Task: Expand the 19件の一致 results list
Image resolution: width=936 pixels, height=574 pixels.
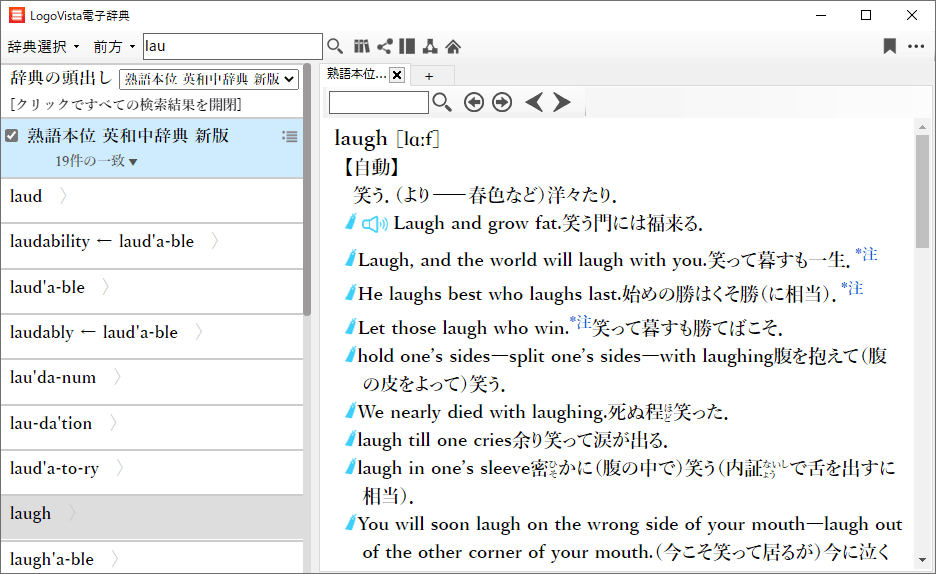Action: point(96,161)
